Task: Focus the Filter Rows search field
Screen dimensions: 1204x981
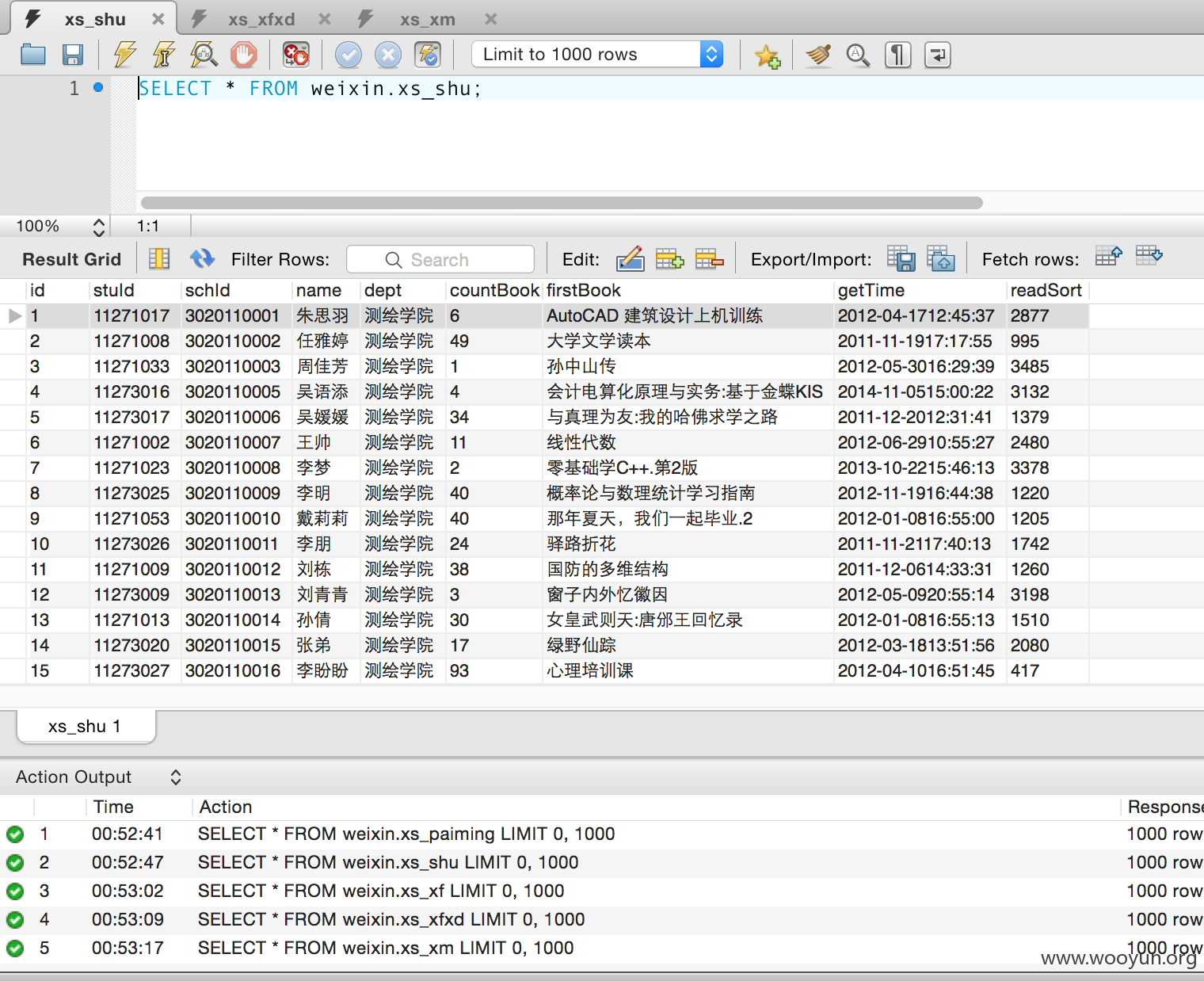Action: tap(440, 259)
